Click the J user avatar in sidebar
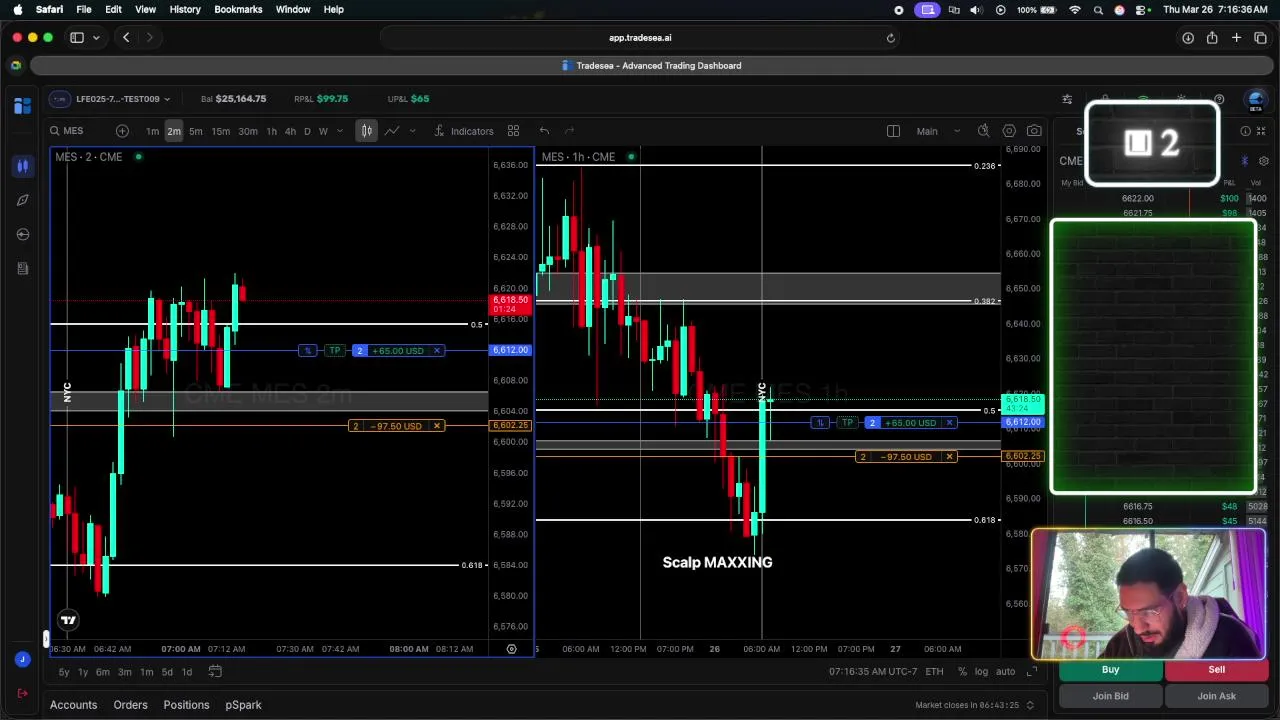Screen dimensions: 1280x720 point(22,659)
